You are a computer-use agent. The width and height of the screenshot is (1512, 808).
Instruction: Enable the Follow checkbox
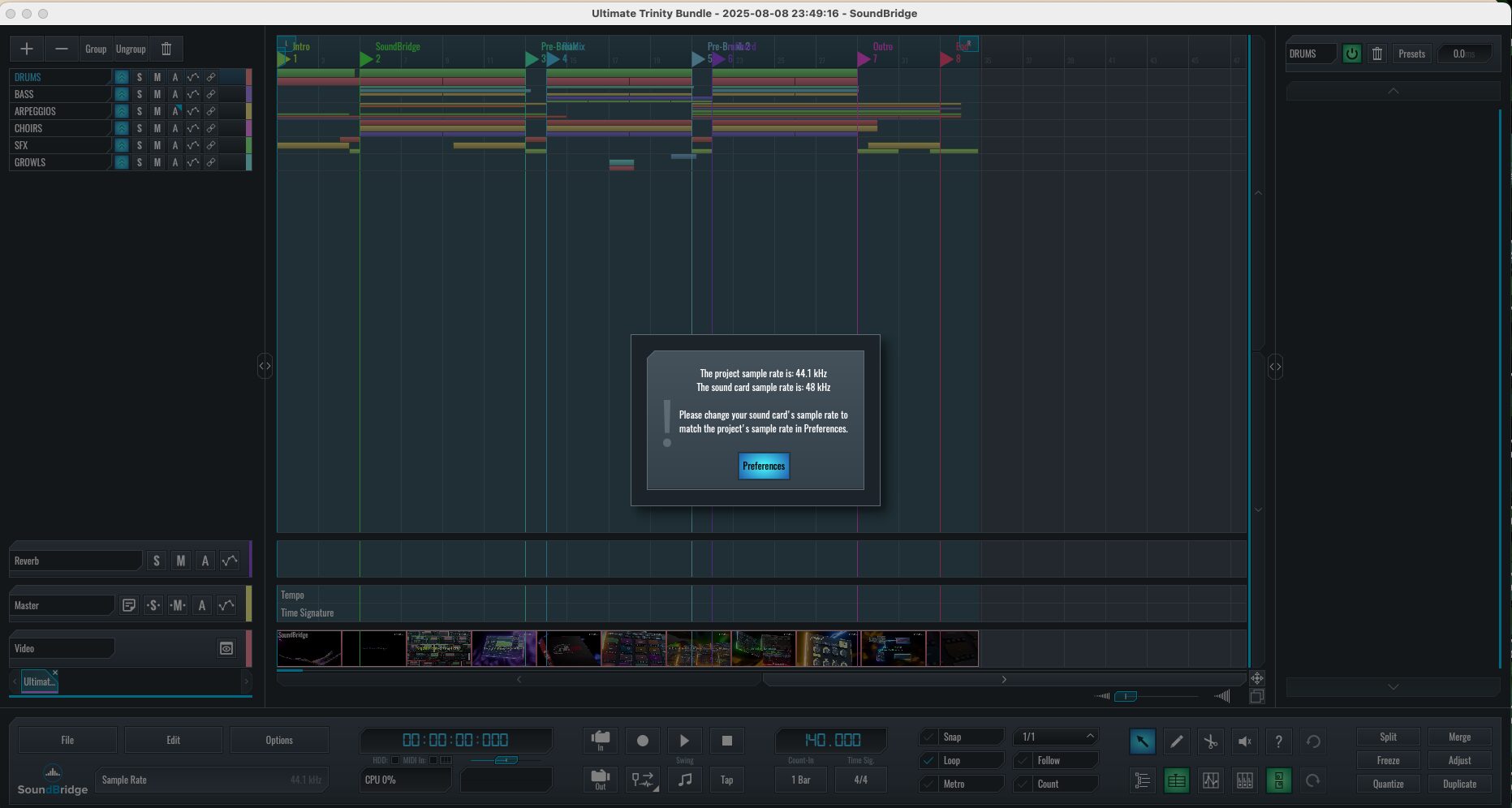click(x=1023, y=761)
